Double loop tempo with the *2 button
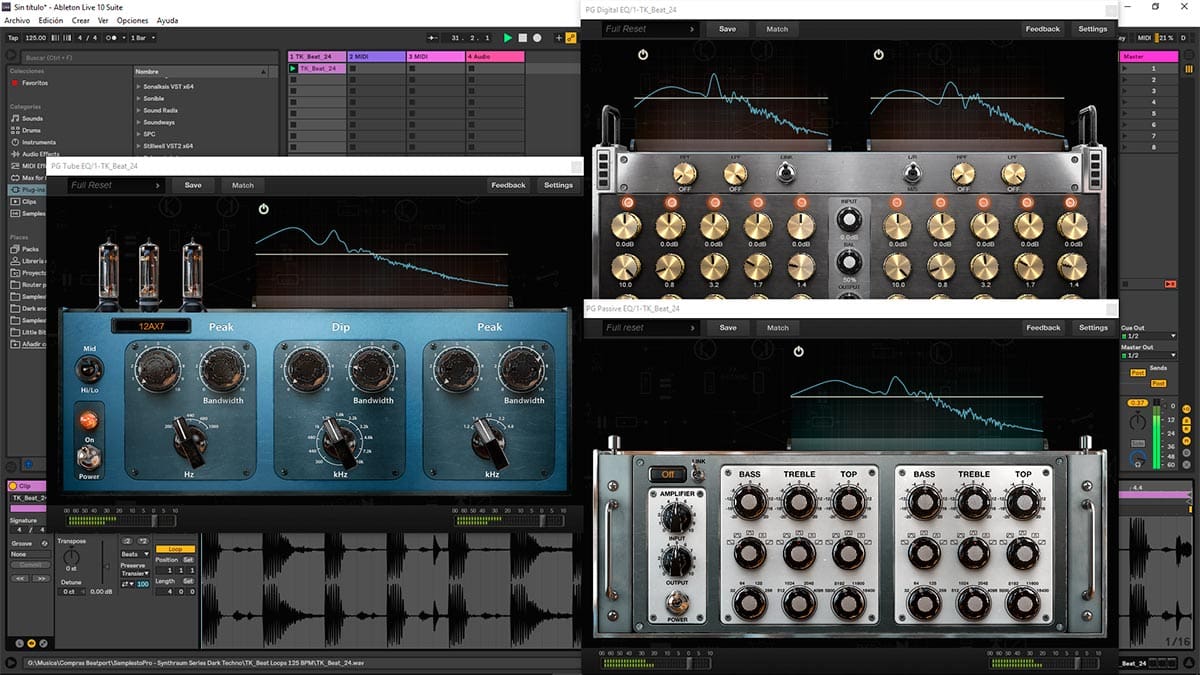Viewport: 1200px width, 675px height. 143,541
